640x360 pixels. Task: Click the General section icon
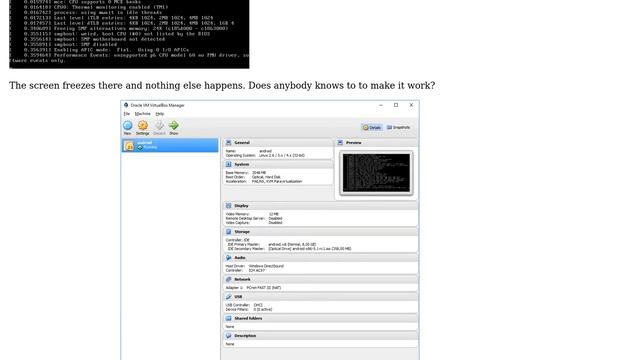tap(229, 142)
